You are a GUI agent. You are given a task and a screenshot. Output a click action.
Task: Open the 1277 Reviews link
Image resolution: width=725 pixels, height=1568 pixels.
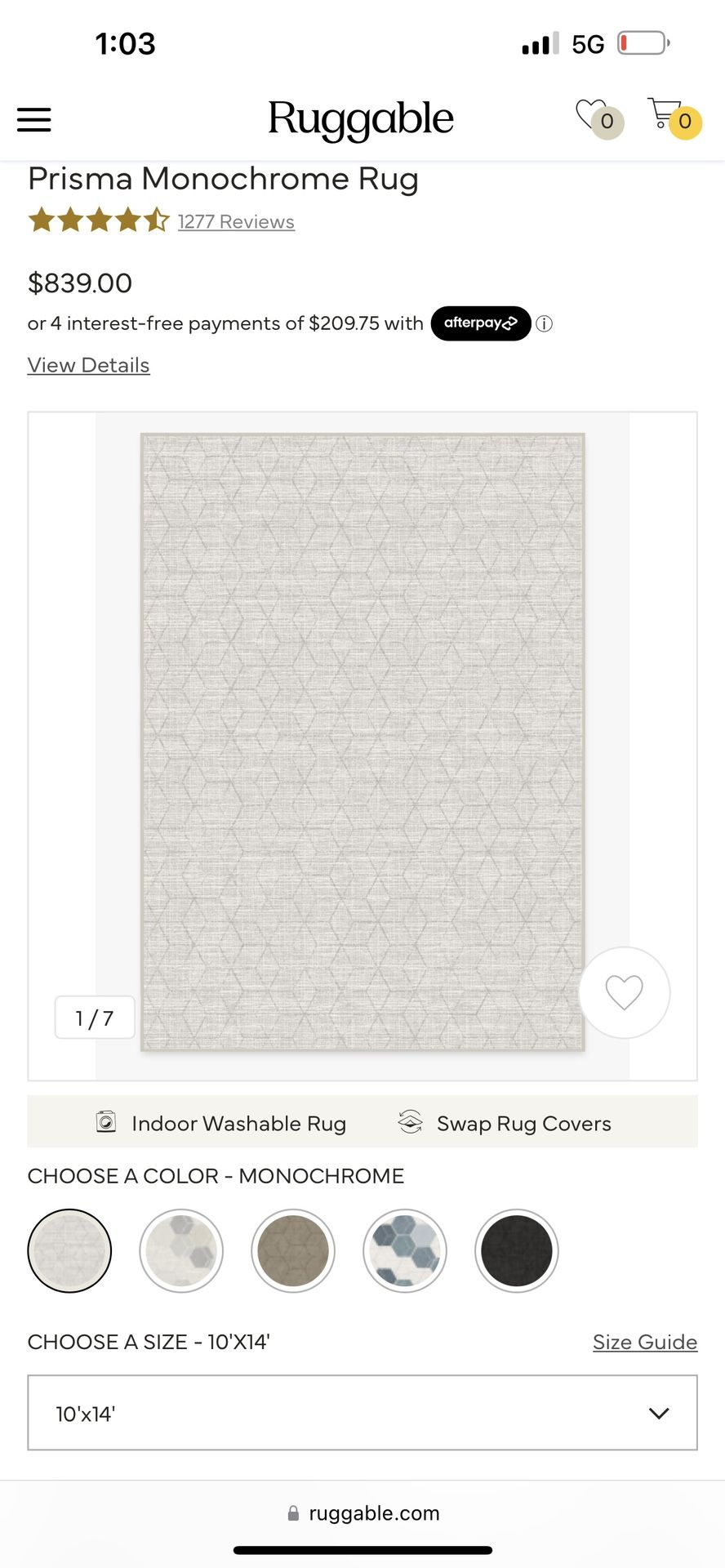(236, 221)
